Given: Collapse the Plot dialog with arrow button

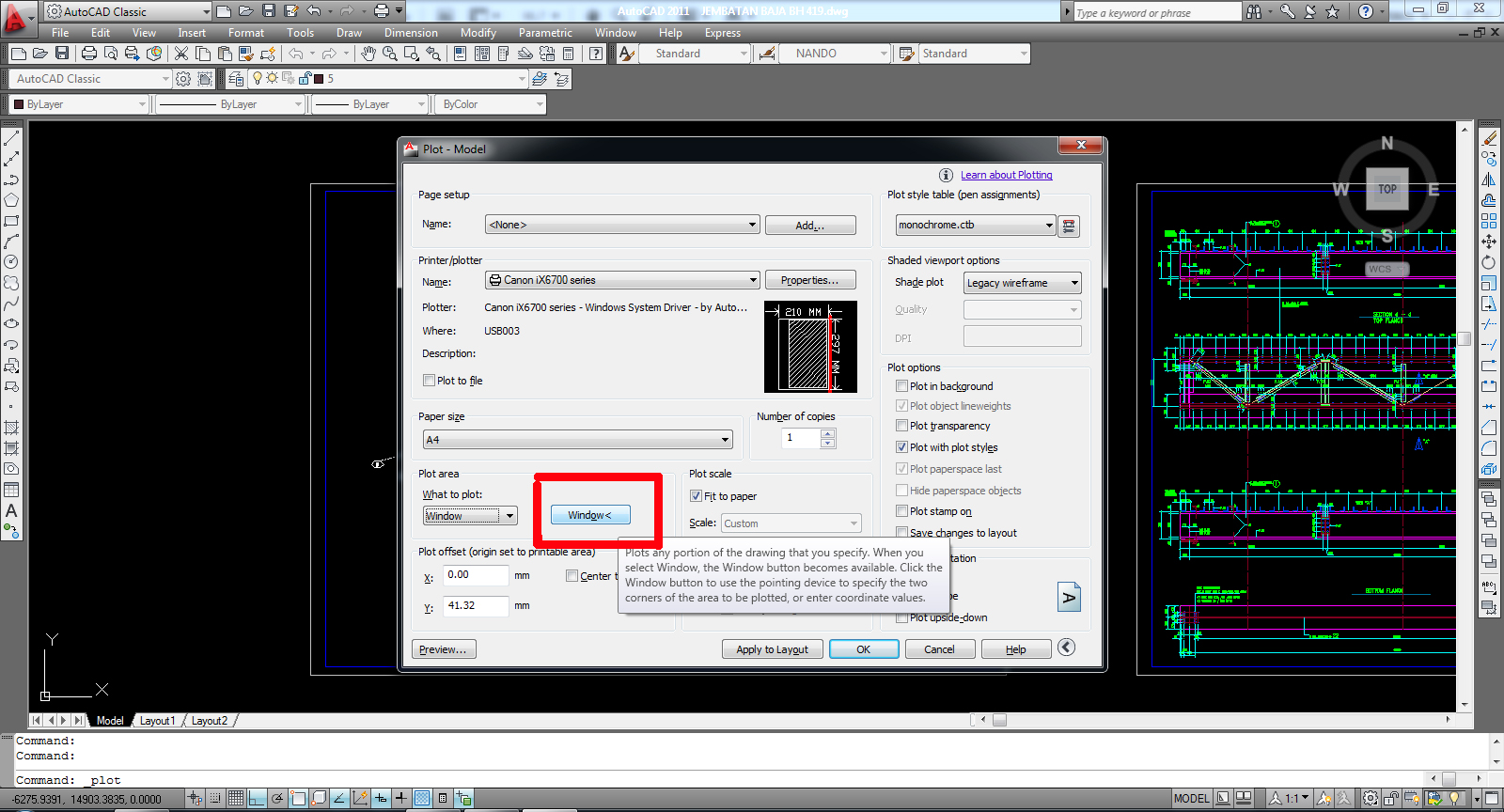Looking at the screenshot, I should point(1066,648).
